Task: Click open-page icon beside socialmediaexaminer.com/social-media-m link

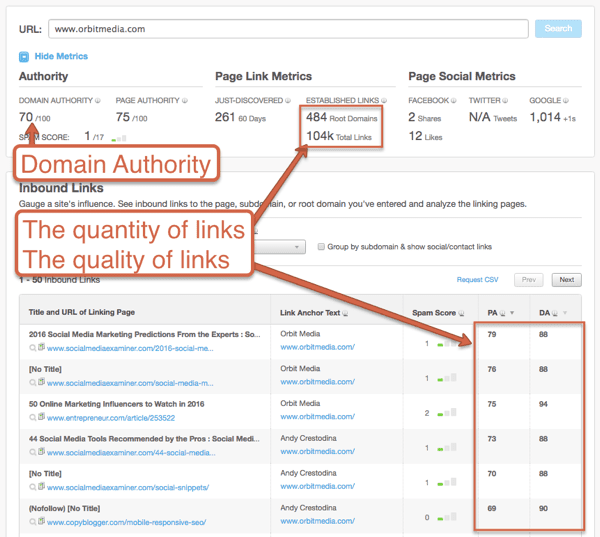Action: coord(41,382)
